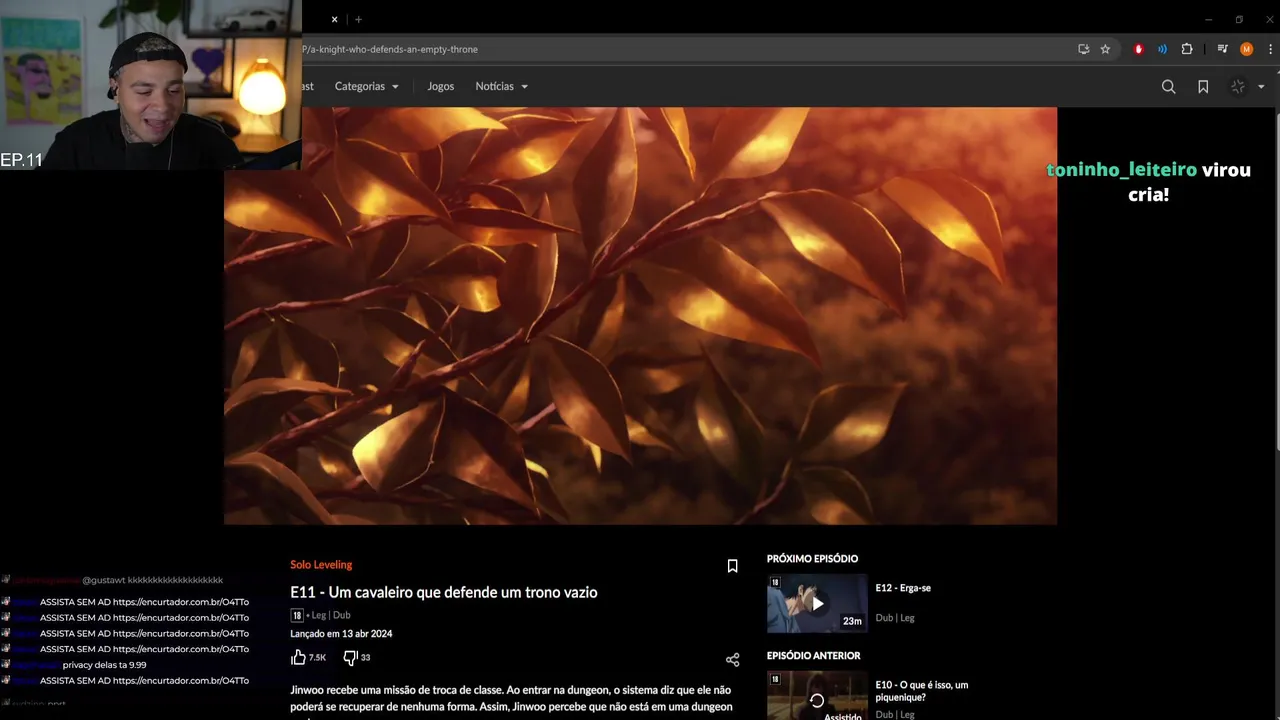Viewport: 1280px width, 720px height.
Task: Open the watchlist bookmark in site header
Action: pos(1203,87)
